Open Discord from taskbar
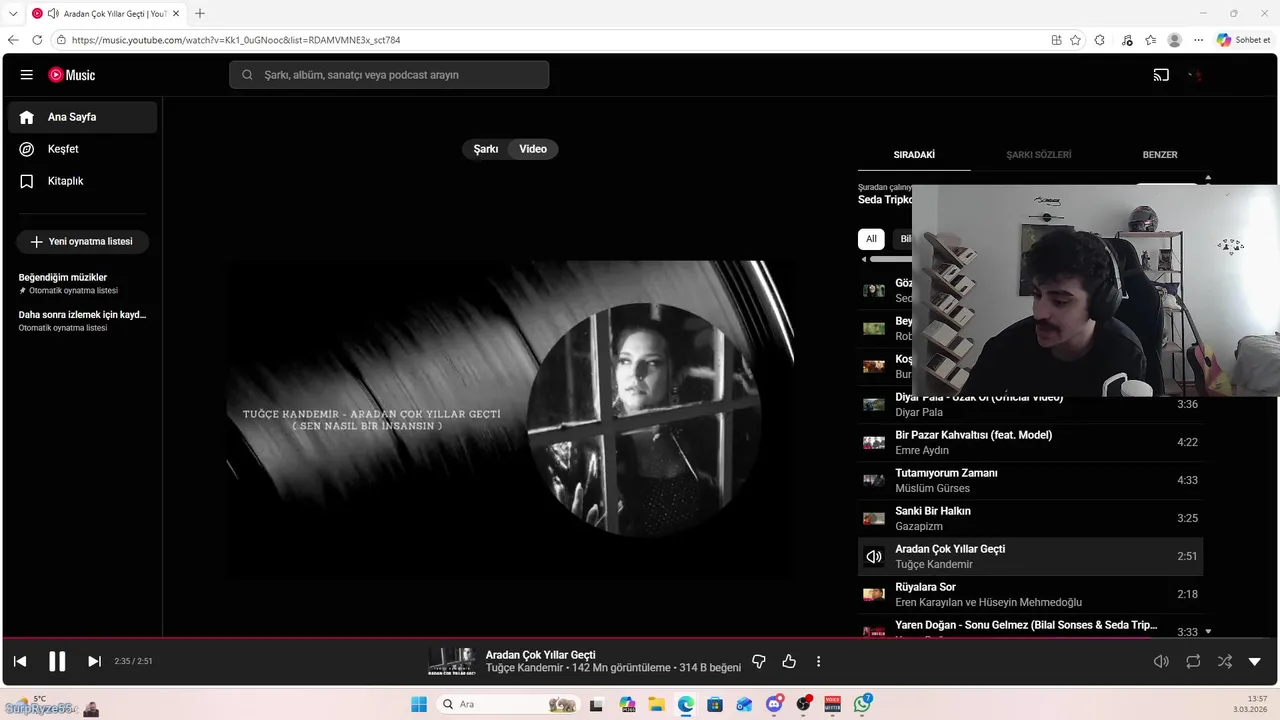1280x720 pixels. pyautogui.click(x=774, y=704)
